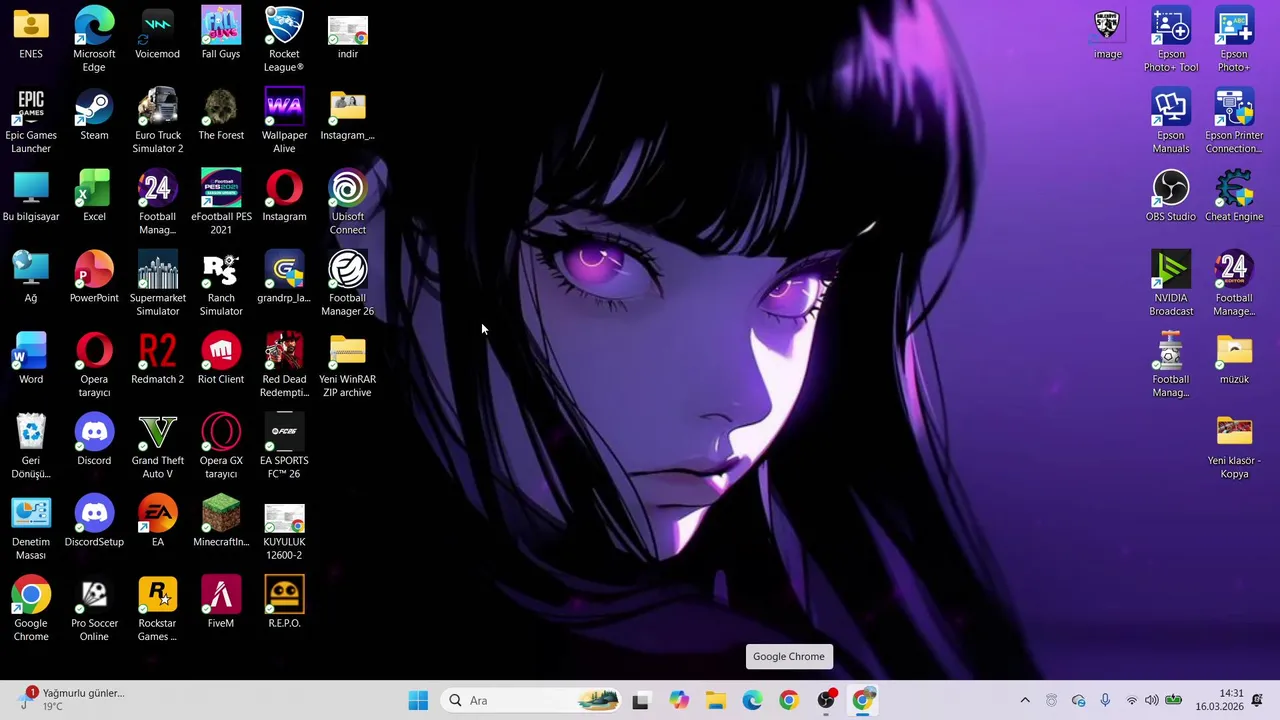Image resolution: width=1280 pixels, height=720 pixels.
Task: Open Copilot from the taskbar
Action: 679,700
